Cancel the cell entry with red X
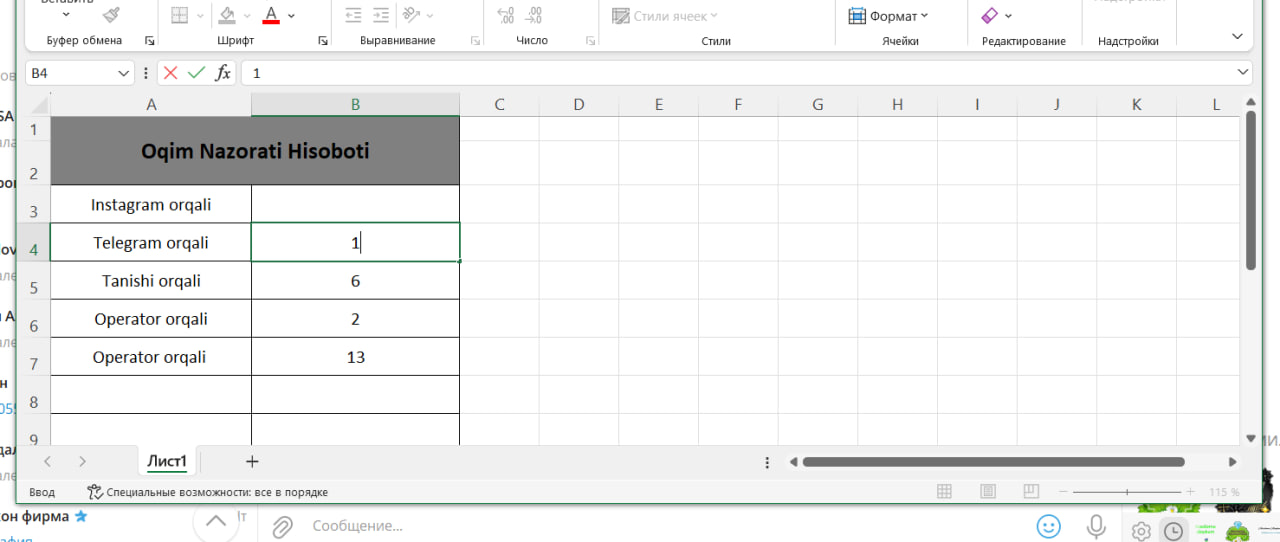The image size is (1280, 542). pos(171,73)
